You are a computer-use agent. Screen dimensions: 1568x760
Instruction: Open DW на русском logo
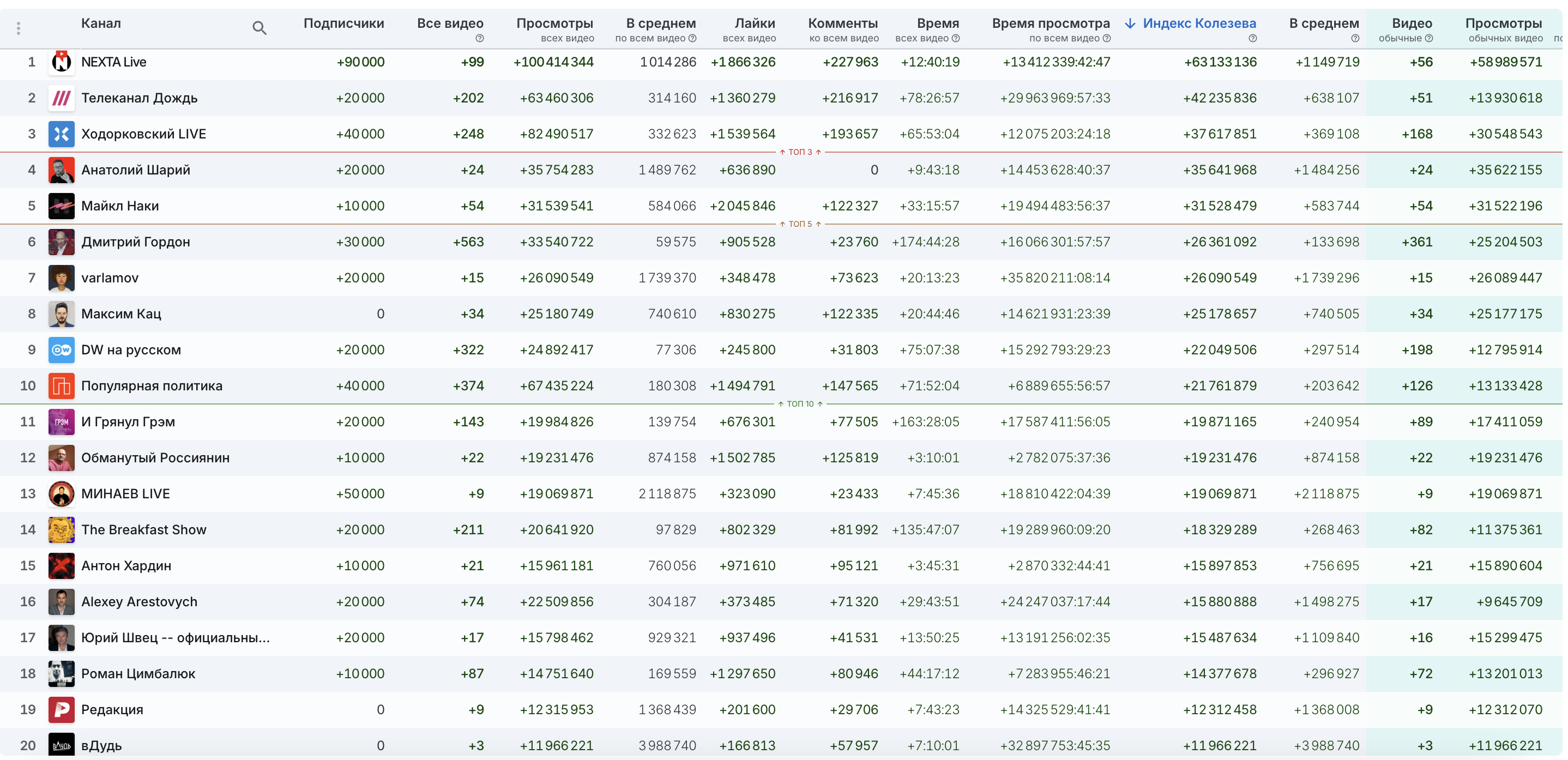click(x=62, y=349)
